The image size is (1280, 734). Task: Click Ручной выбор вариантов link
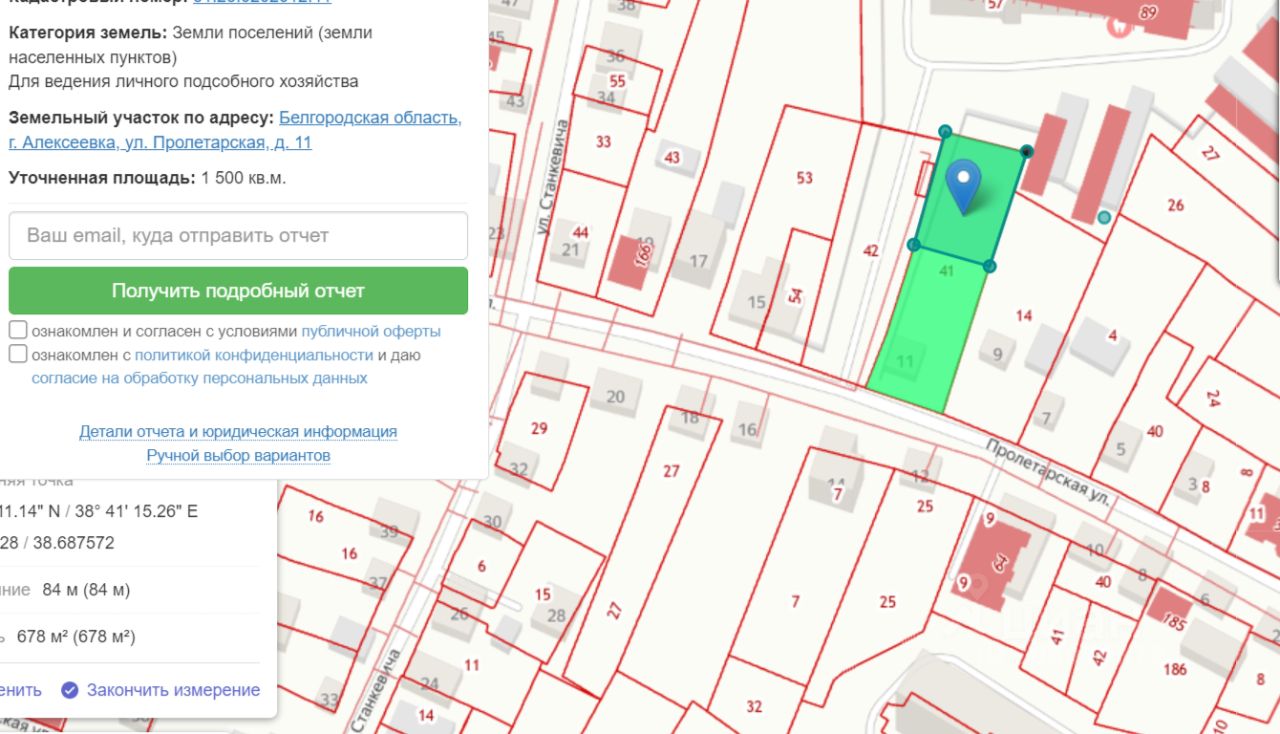(x=238, y=456)
